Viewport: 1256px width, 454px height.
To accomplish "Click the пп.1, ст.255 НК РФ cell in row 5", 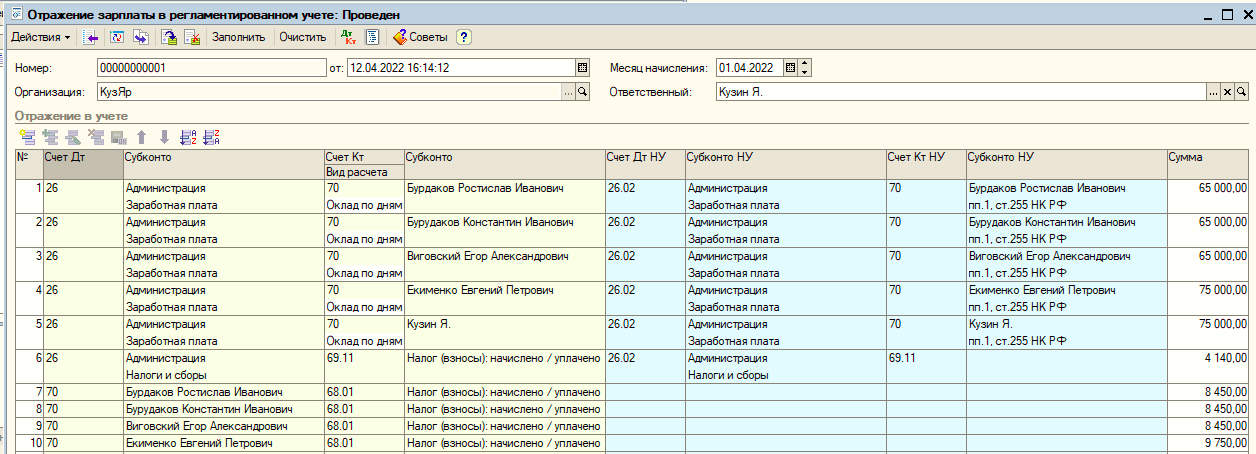I will tap(1066, 341).
